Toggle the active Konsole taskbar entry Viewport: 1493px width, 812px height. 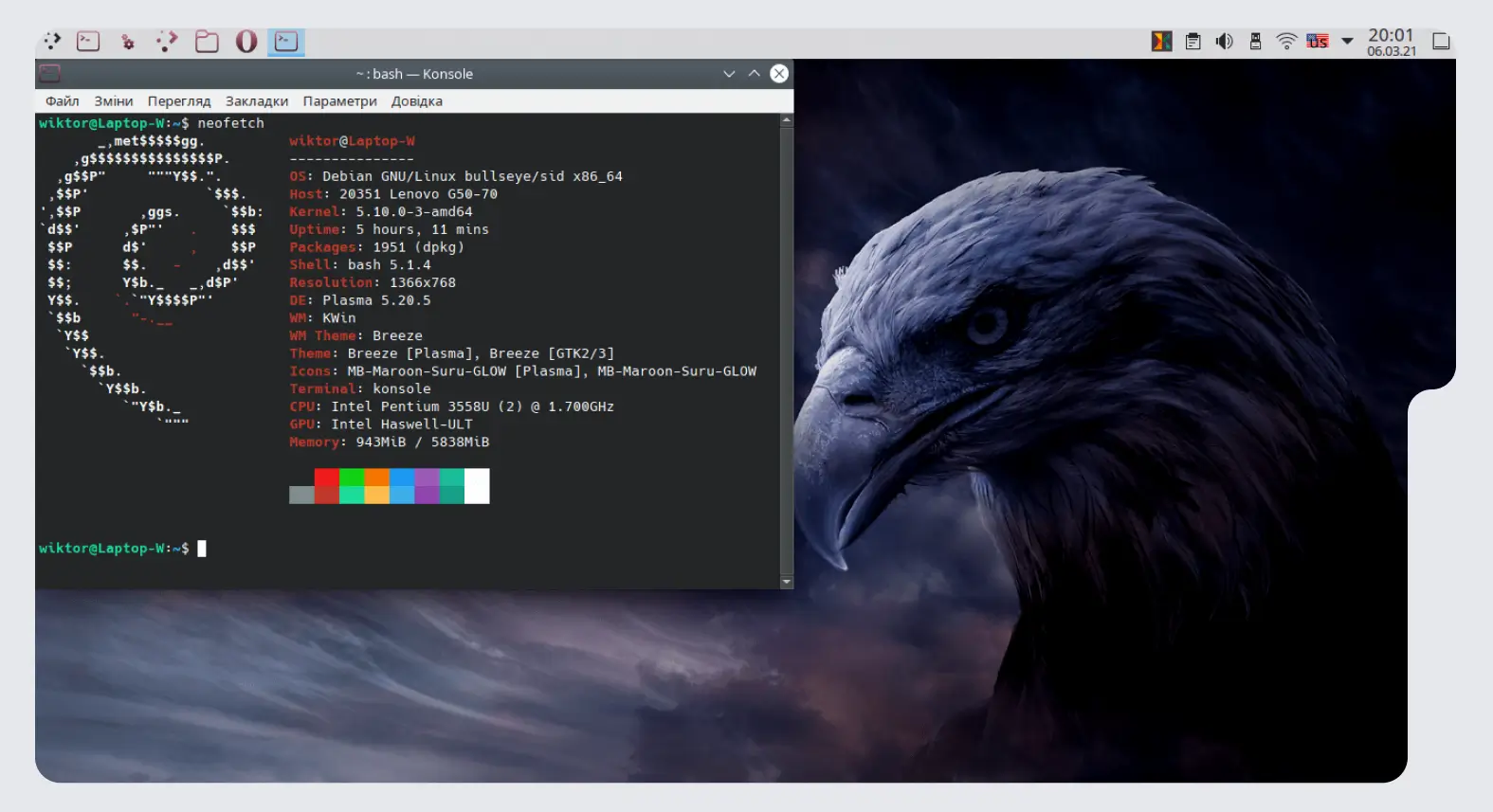285,41
